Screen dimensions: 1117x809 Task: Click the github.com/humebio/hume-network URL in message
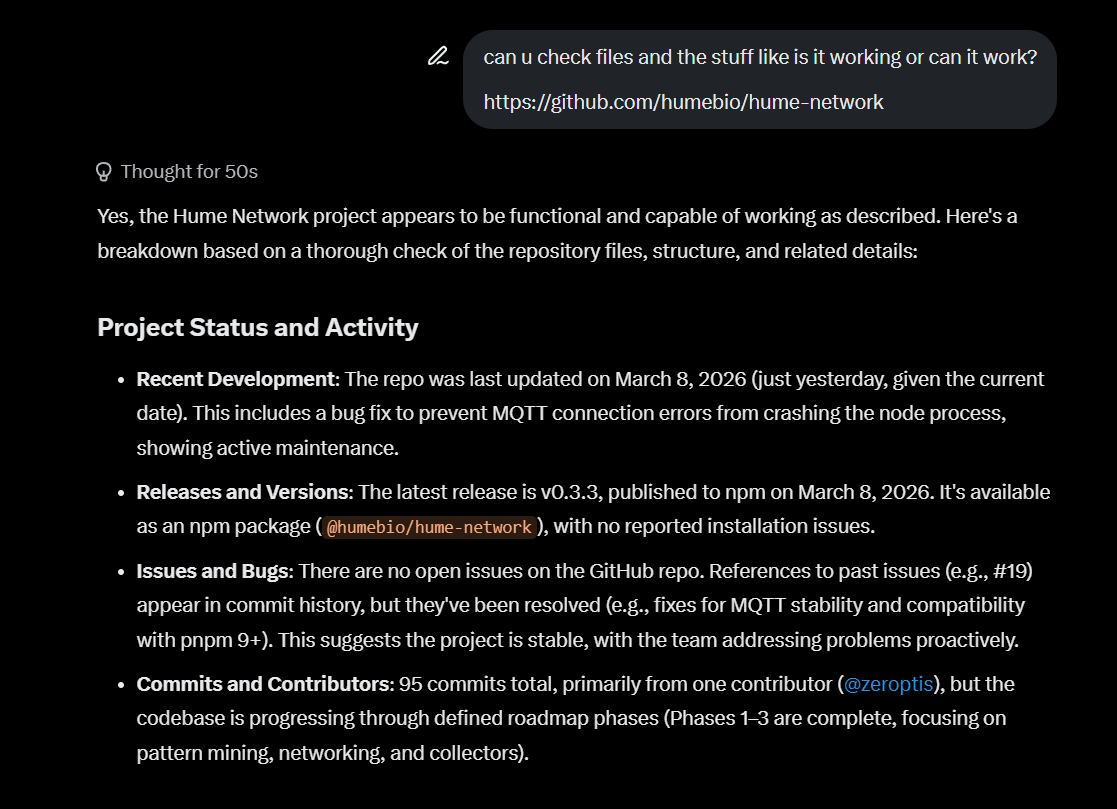pyautogui.click(x=683, y=103)
